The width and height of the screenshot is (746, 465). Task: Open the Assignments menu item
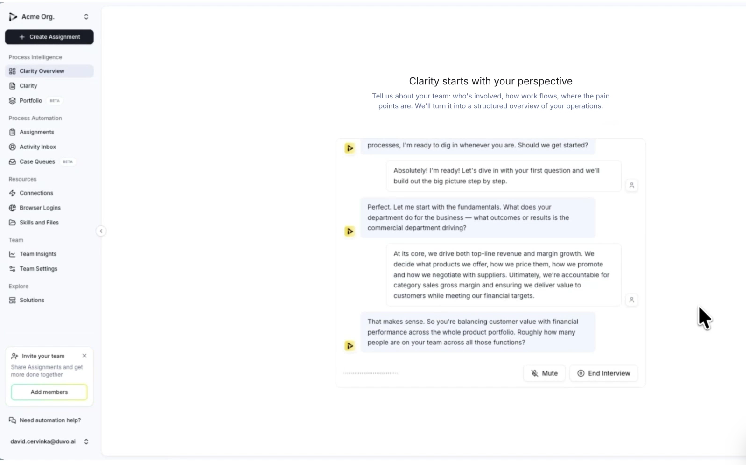[x=37, y=132]
